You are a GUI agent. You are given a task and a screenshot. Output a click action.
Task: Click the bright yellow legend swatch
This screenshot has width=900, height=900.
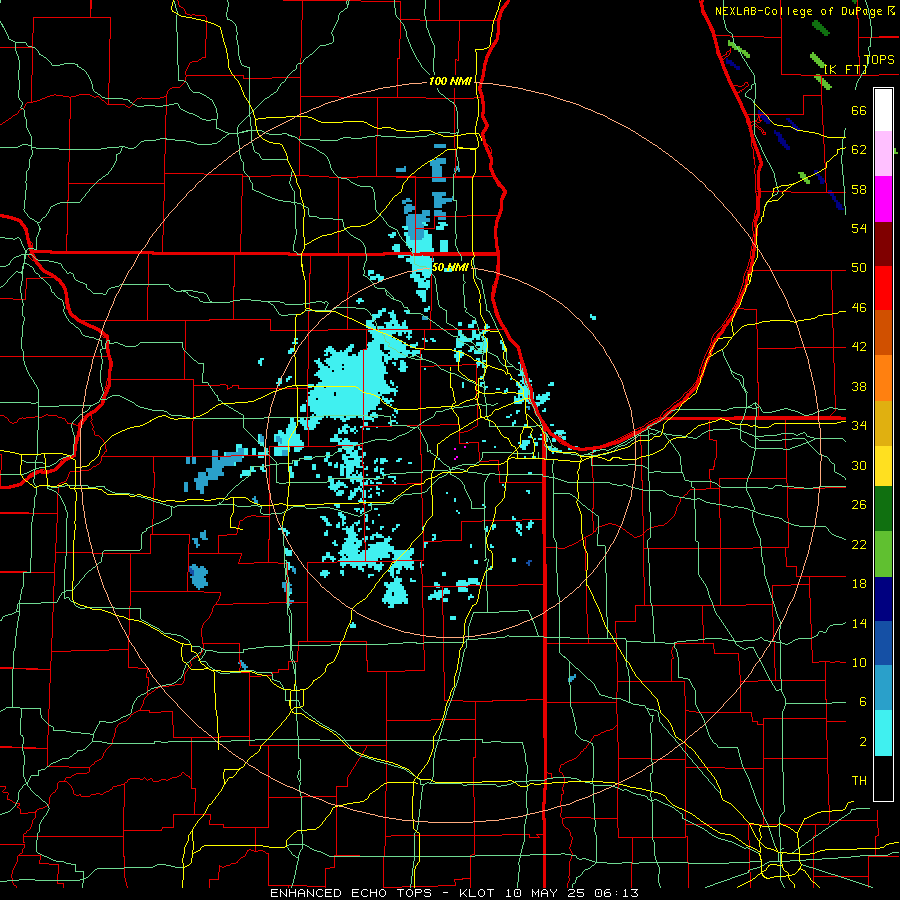click(883, 465)
